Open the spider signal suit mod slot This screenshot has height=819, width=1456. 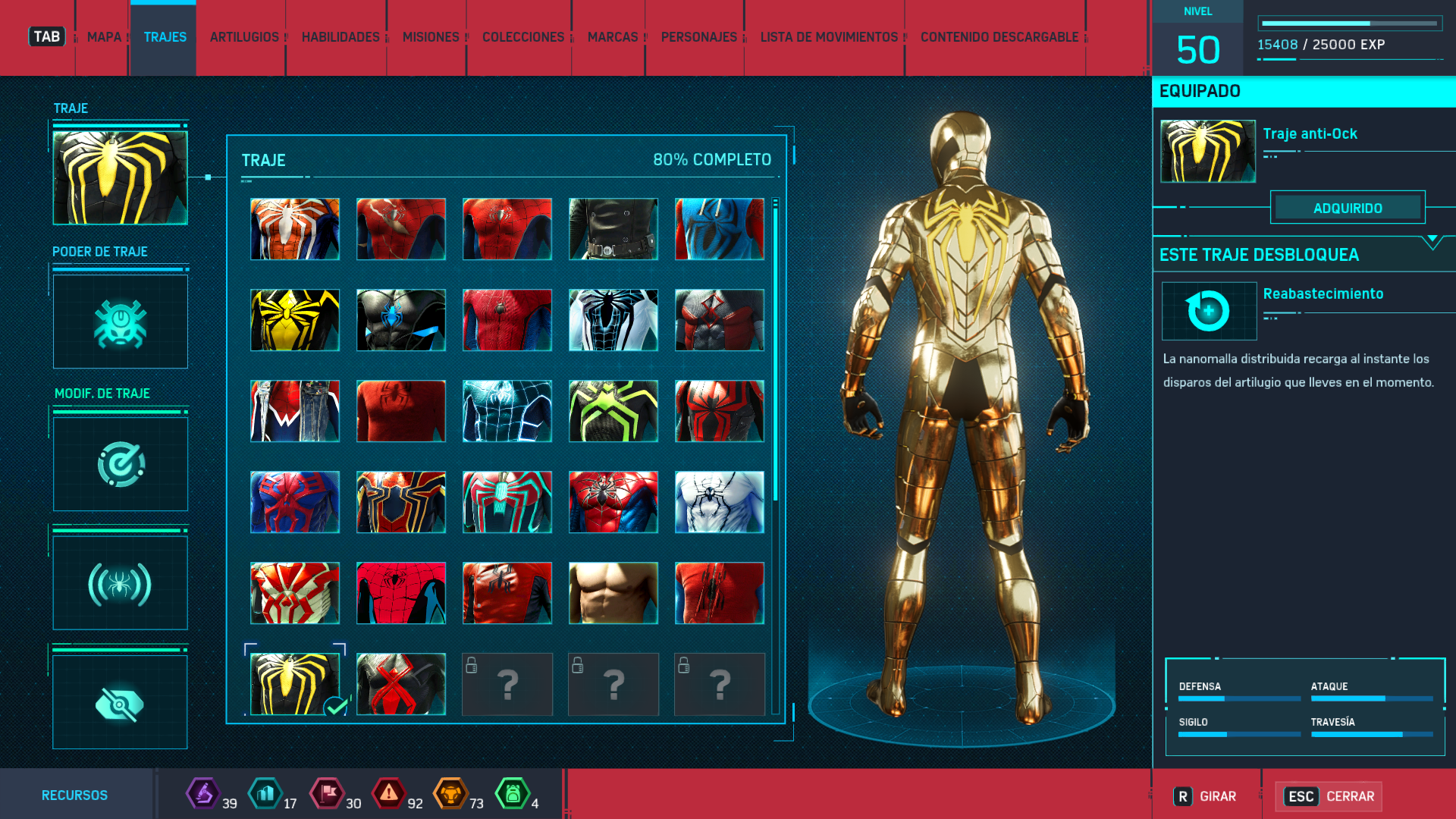click(x=120, y=583)
